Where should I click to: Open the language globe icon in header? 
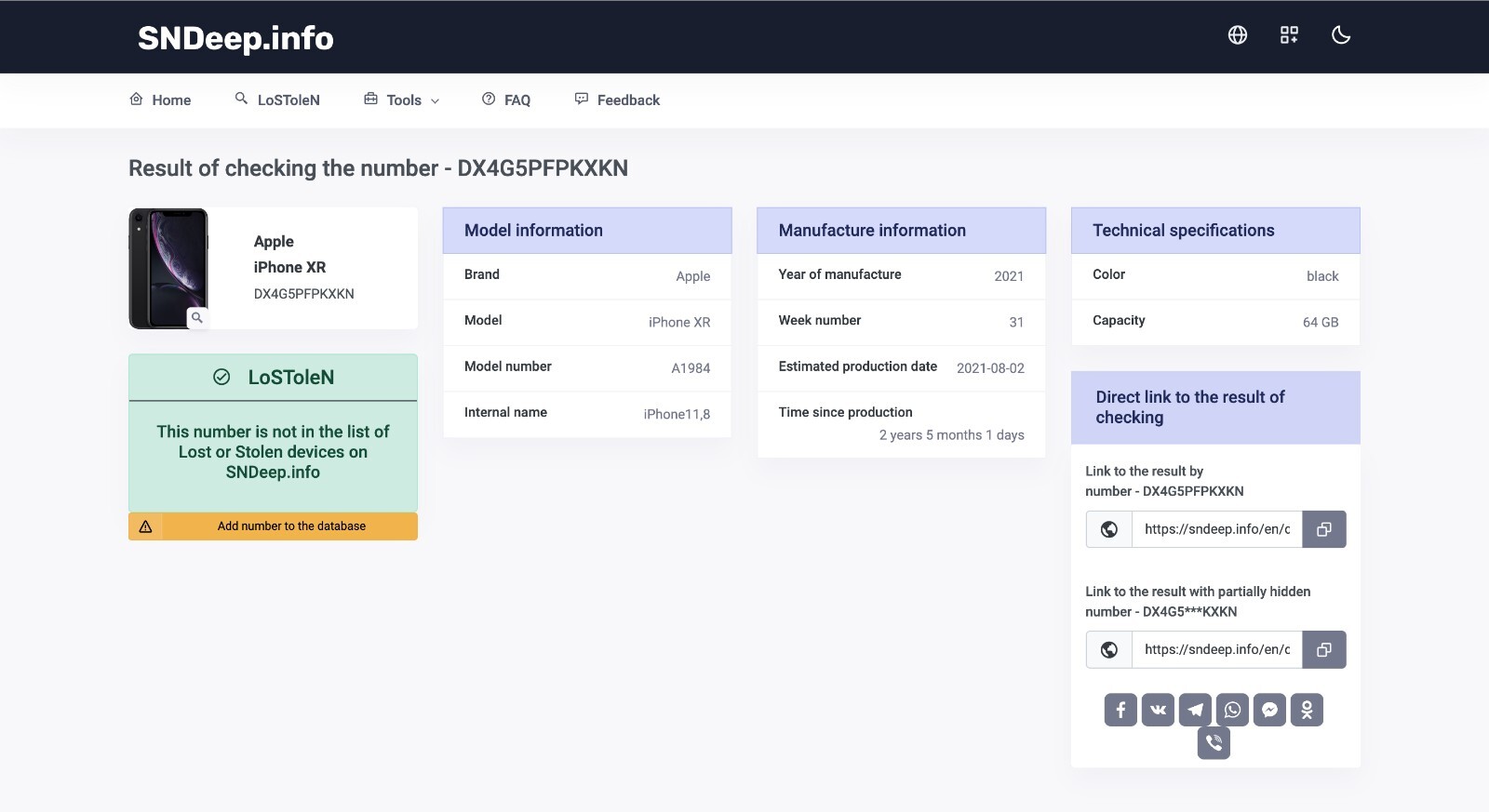pyautogui.click(x=1237, y=35)
